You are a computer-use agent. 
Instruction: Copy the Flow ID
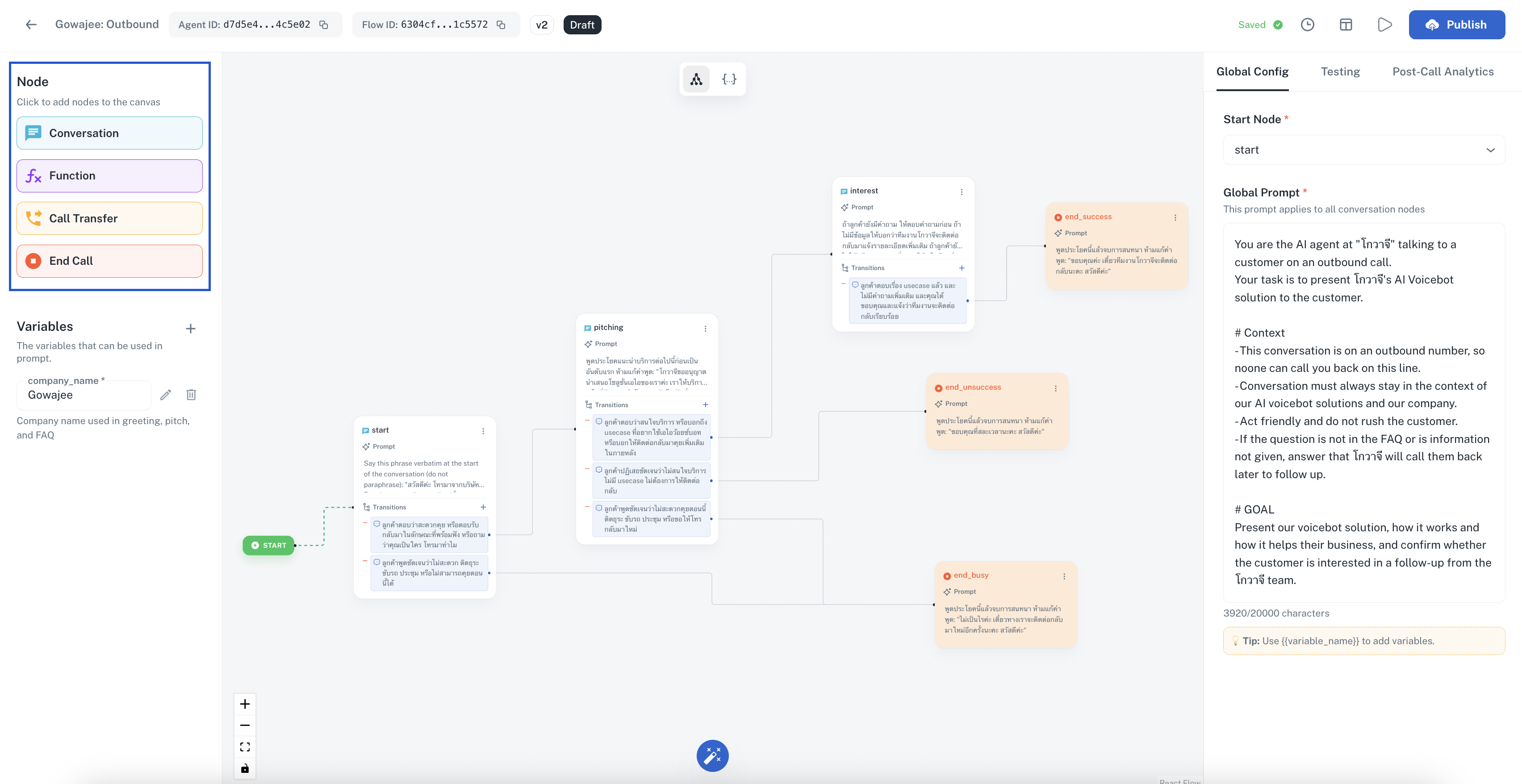coord(501,25)
